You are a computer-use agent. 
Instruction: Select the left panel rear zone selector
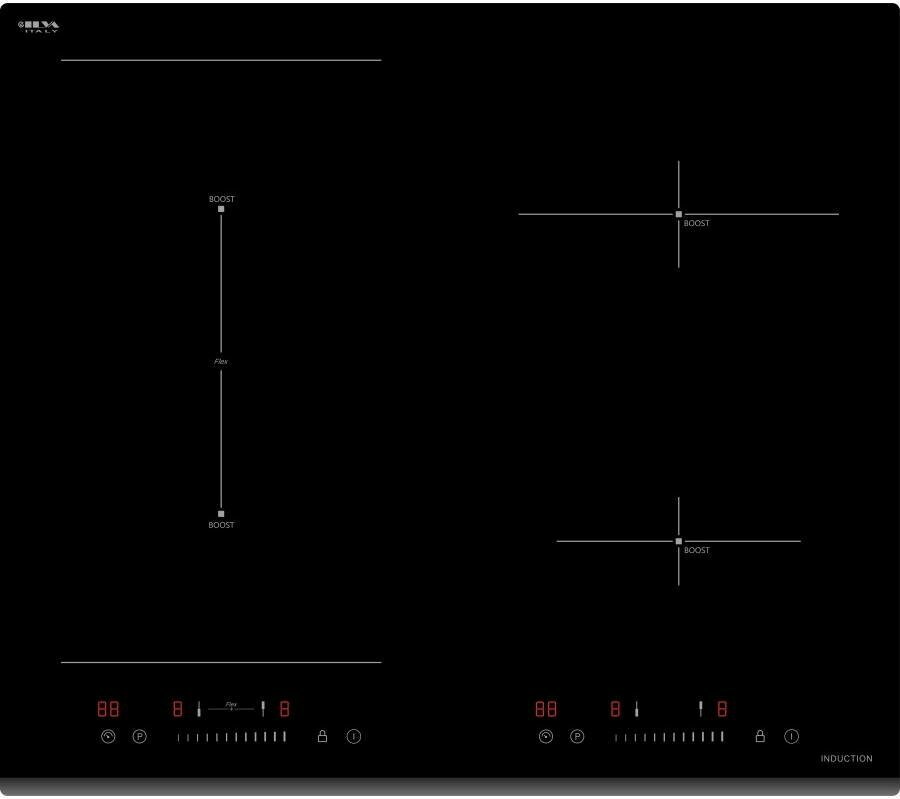(x=263, y=709)
